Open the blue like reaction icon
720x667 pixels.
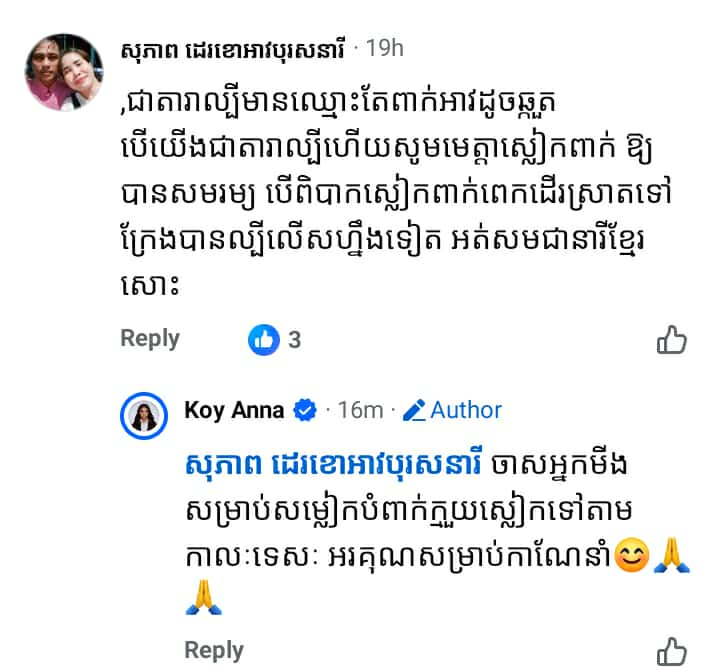[264, 340]
